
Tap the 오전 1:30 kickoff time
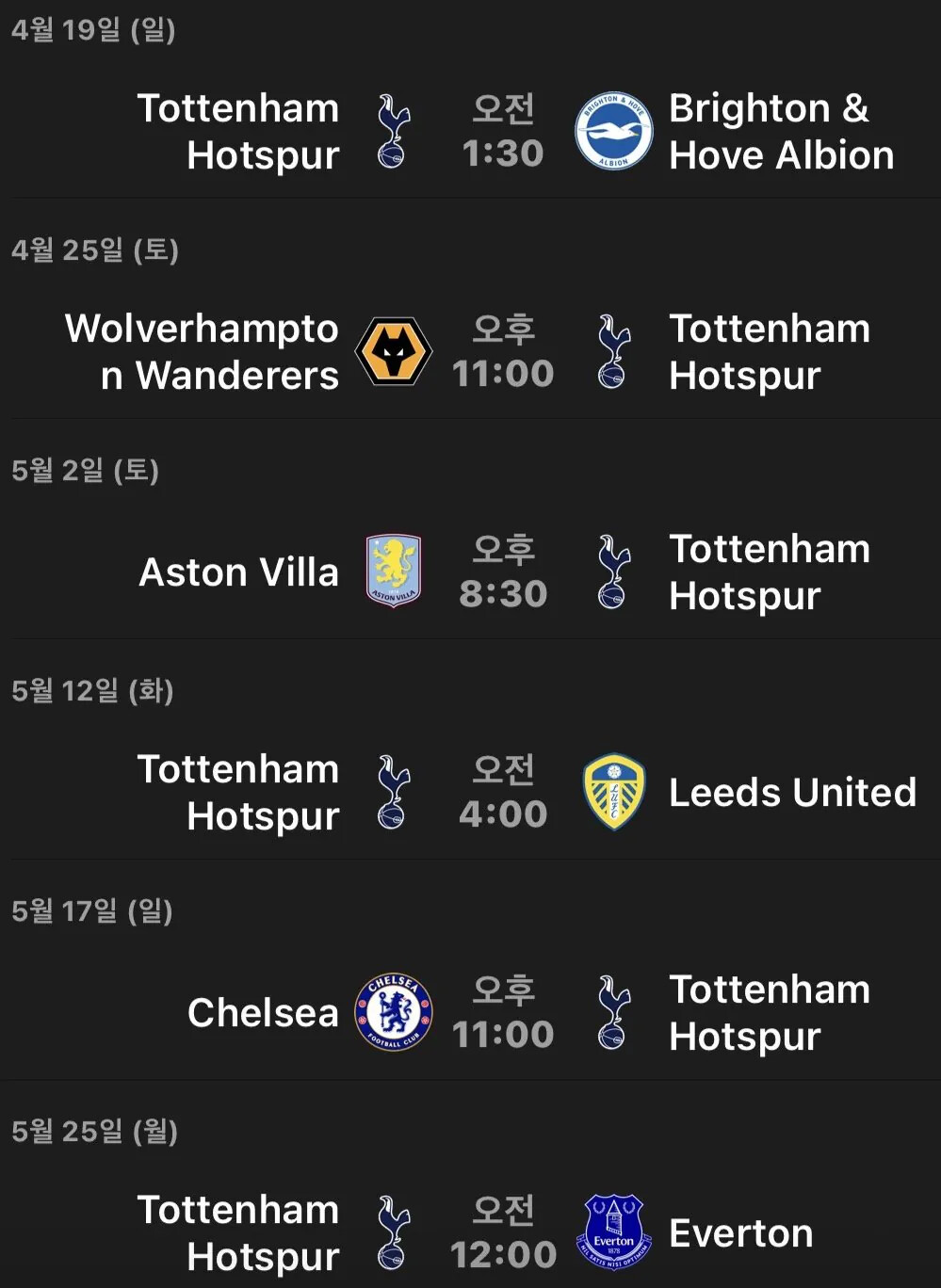click(503, 132)
